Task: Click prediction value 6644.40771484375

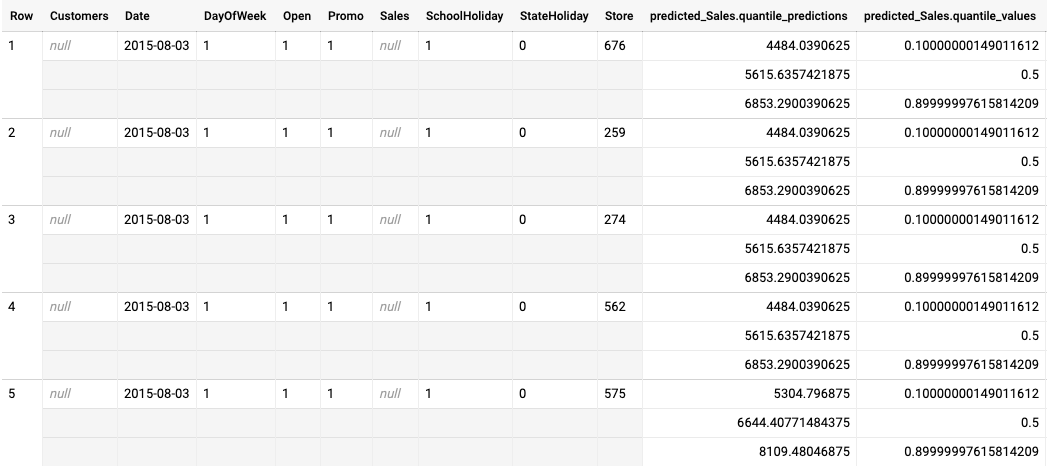Action: click(793, 423)
